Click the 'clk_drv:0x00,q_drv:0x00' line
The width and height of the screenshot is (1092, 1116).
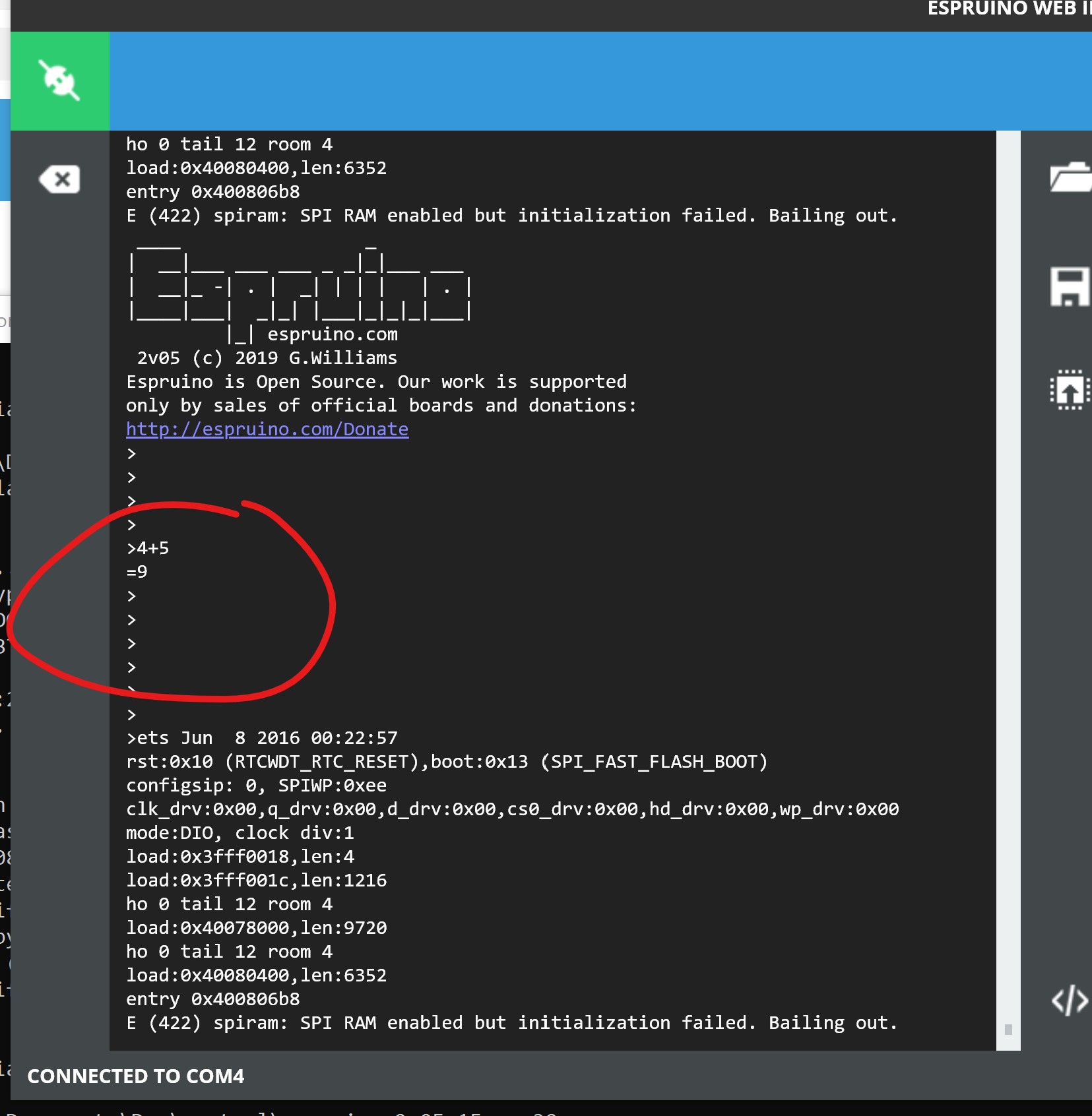point(513,809)
